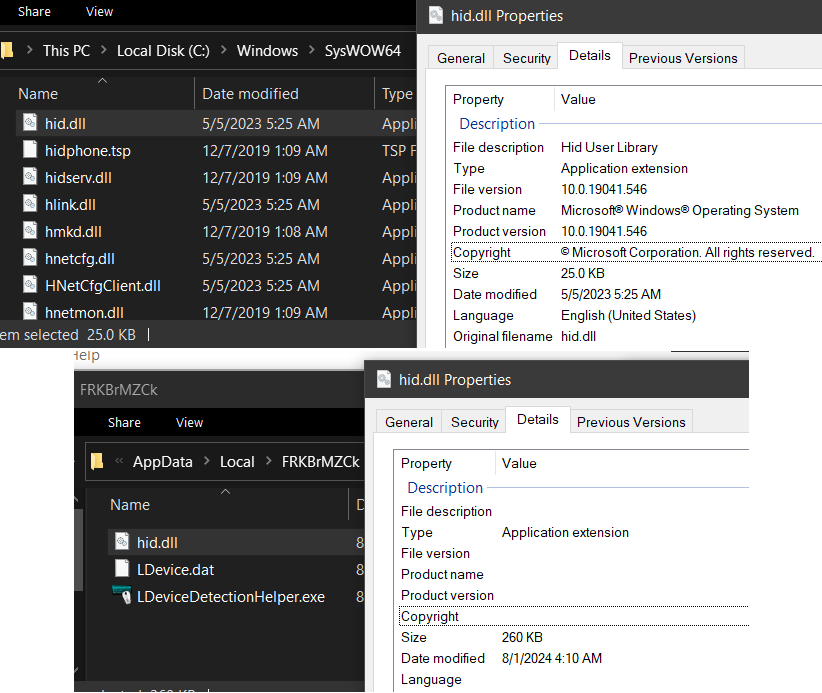Viewport: 822px width, 693px height.
Task: Click the '25.0 KB' size value in upper Properties
Action: (582, 273)
